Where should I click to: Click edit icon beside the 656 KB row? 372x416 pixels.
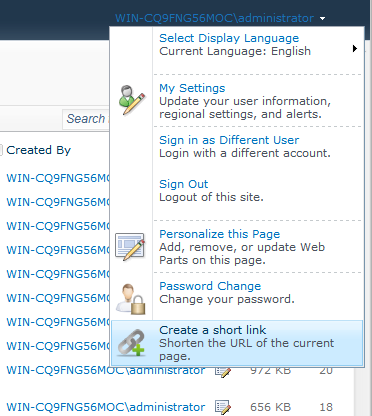click(x=223, y=407)
